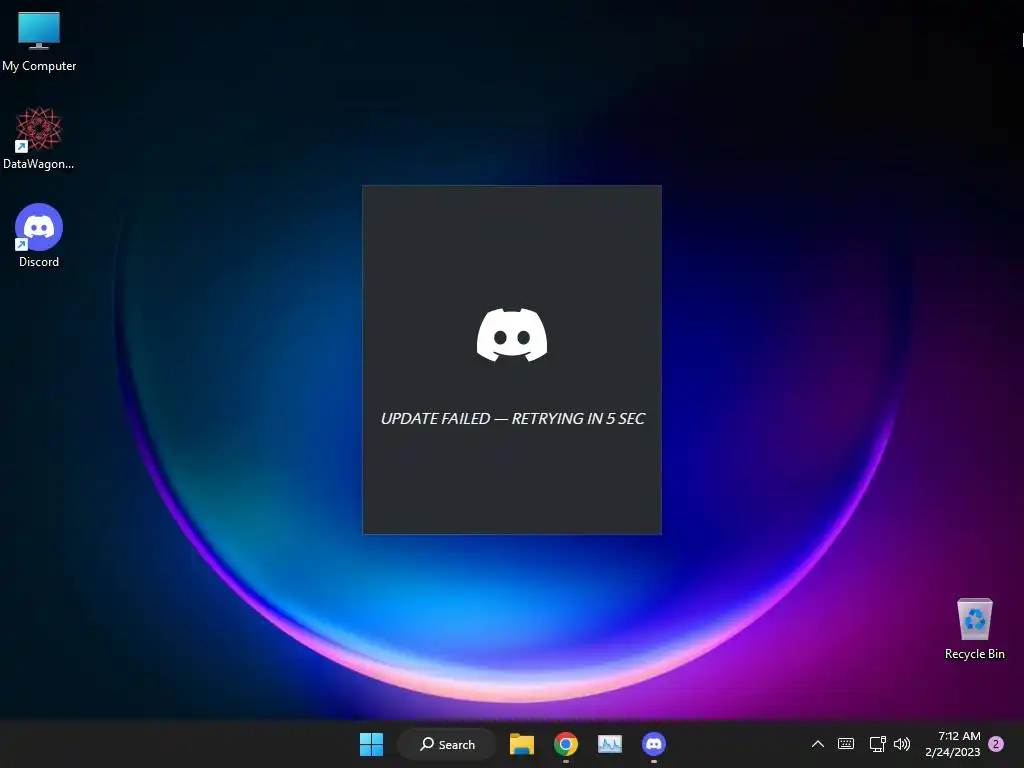This screenshot has width=1024, height=768.
Task: Open the performance monitor taskbar app
Action: pos(610,744)
